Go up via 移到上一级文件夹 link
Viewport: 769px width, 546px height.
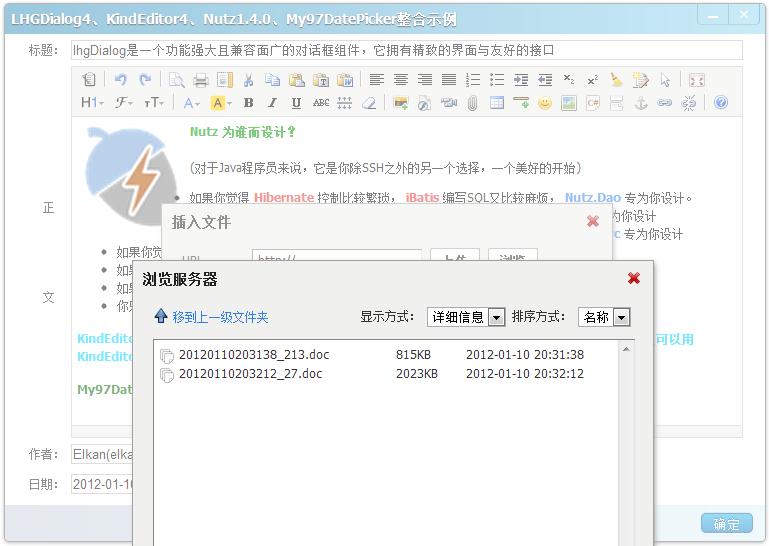click(220, 317)
